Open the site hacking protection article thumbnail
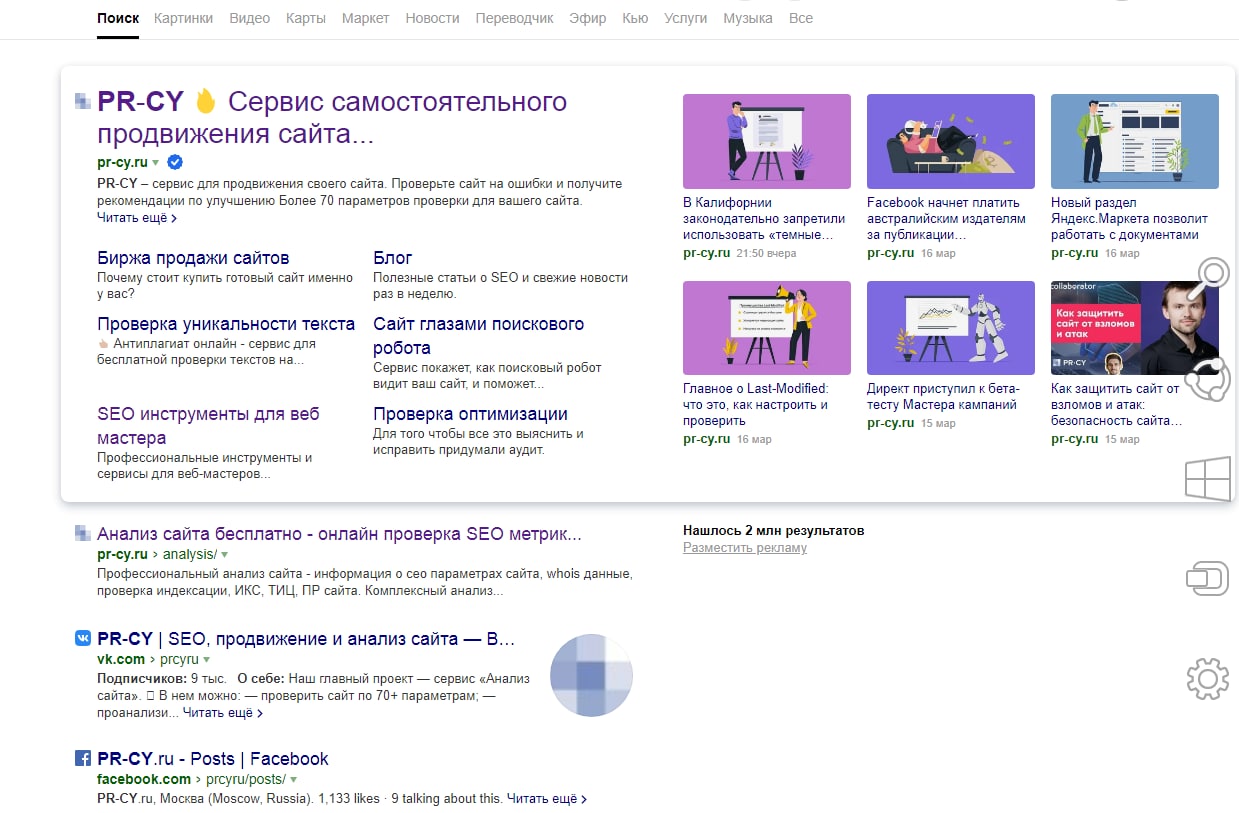This screenshot has width=1239, height=813. pyautogui.click(x=1135, y=328)
